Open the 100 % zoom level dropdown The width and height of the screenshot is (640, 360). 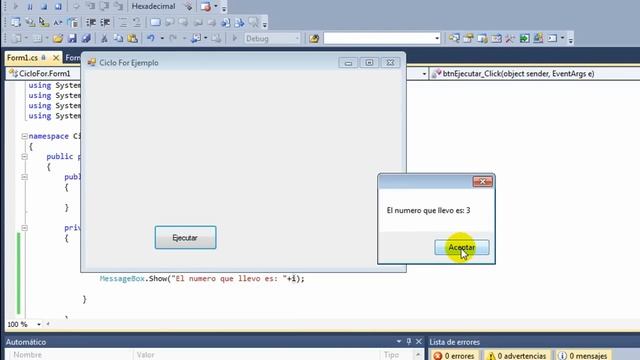(39, 324)
